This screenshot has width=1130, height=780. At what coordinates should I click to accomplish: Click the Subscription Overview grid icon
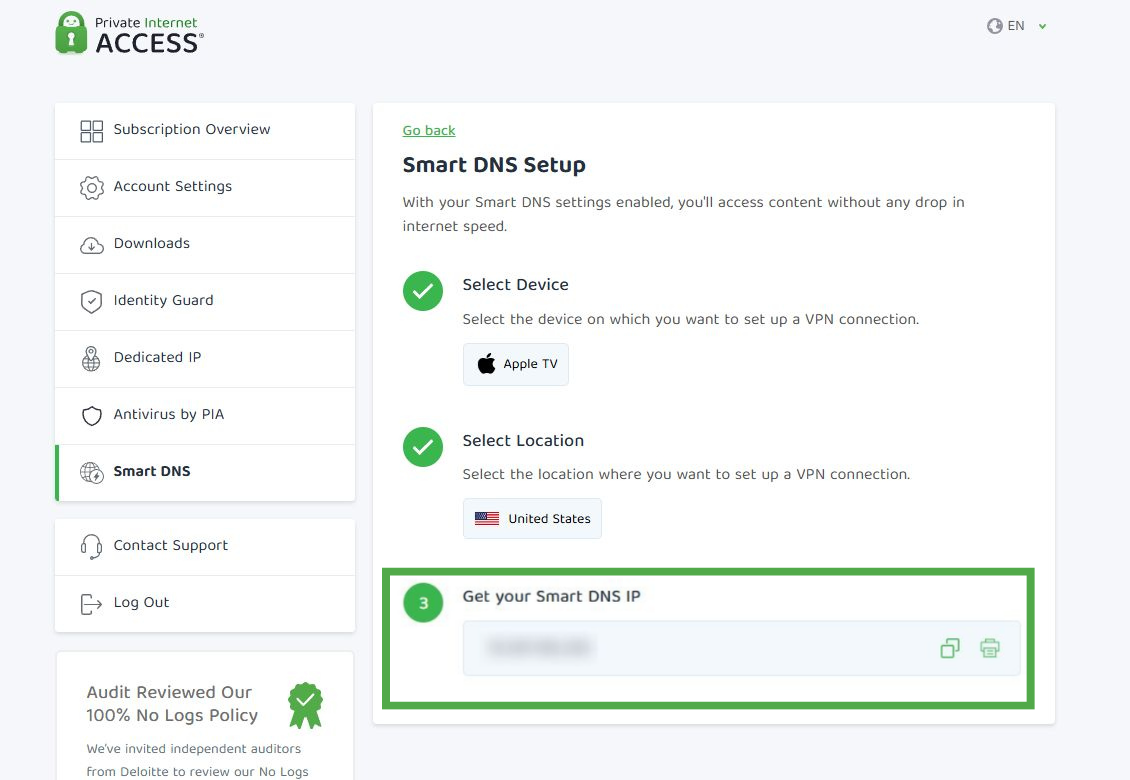pos(92,131)
